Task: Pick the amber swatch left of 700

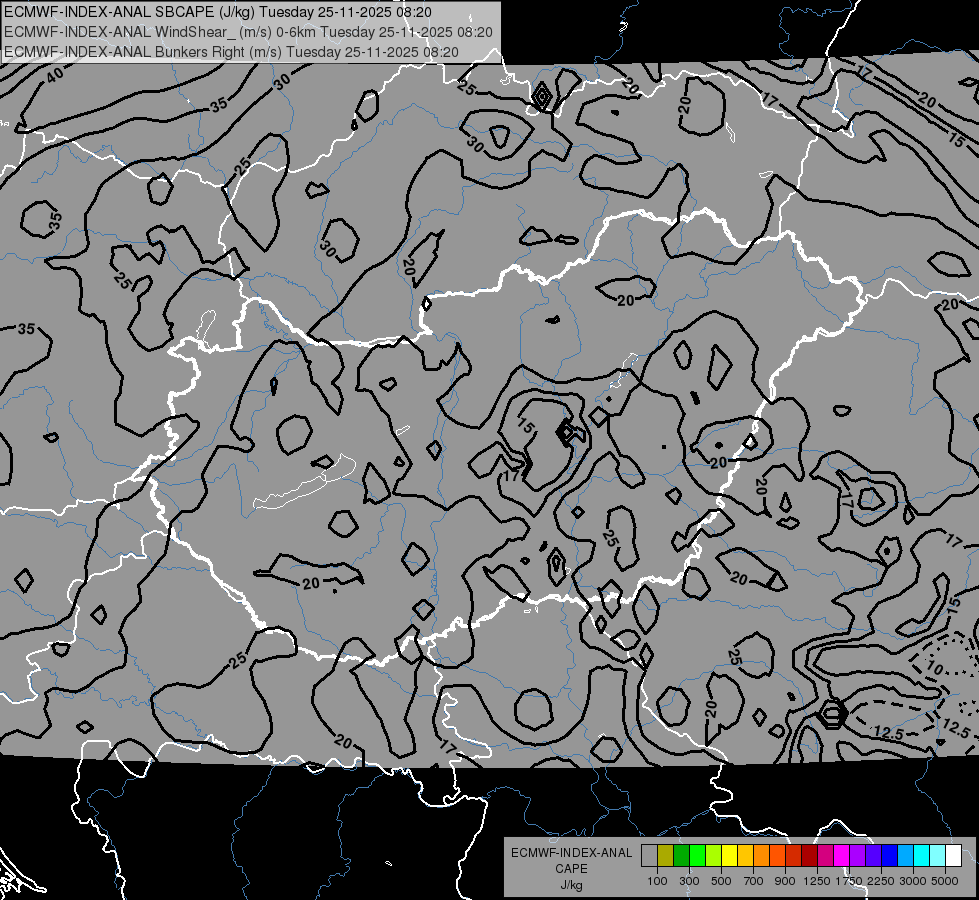Action: coord(745,855)
